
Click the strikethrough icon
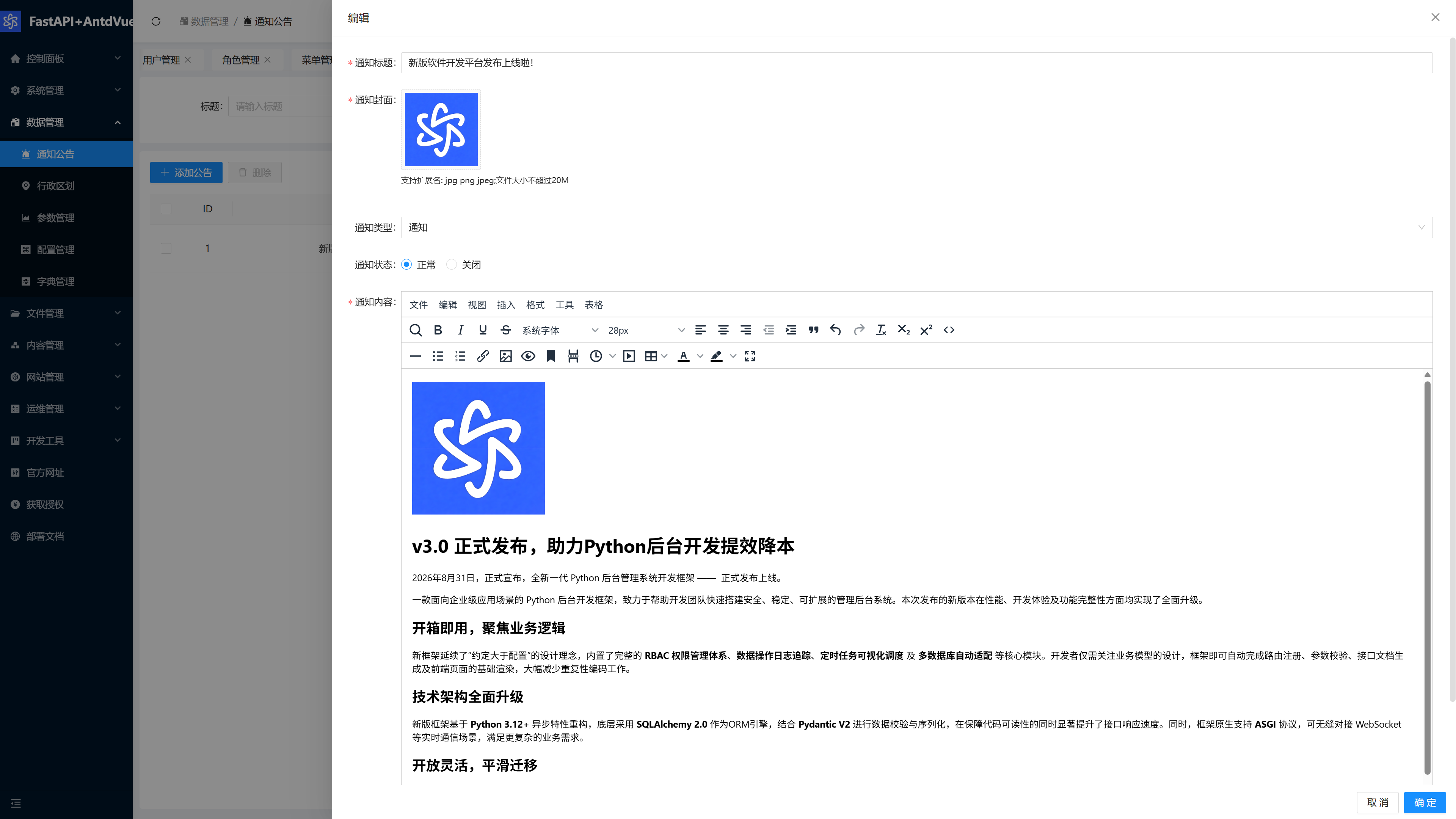tap(506, 330)
